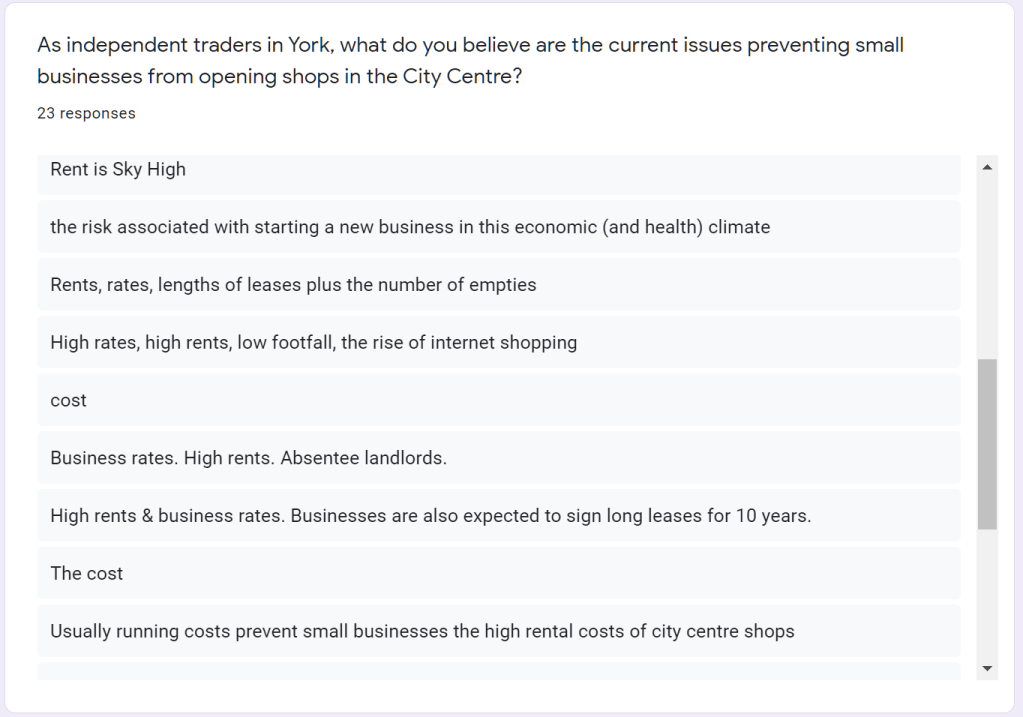Click the partially visible bottom response row
1023x717 pixels.
(498, 671)
